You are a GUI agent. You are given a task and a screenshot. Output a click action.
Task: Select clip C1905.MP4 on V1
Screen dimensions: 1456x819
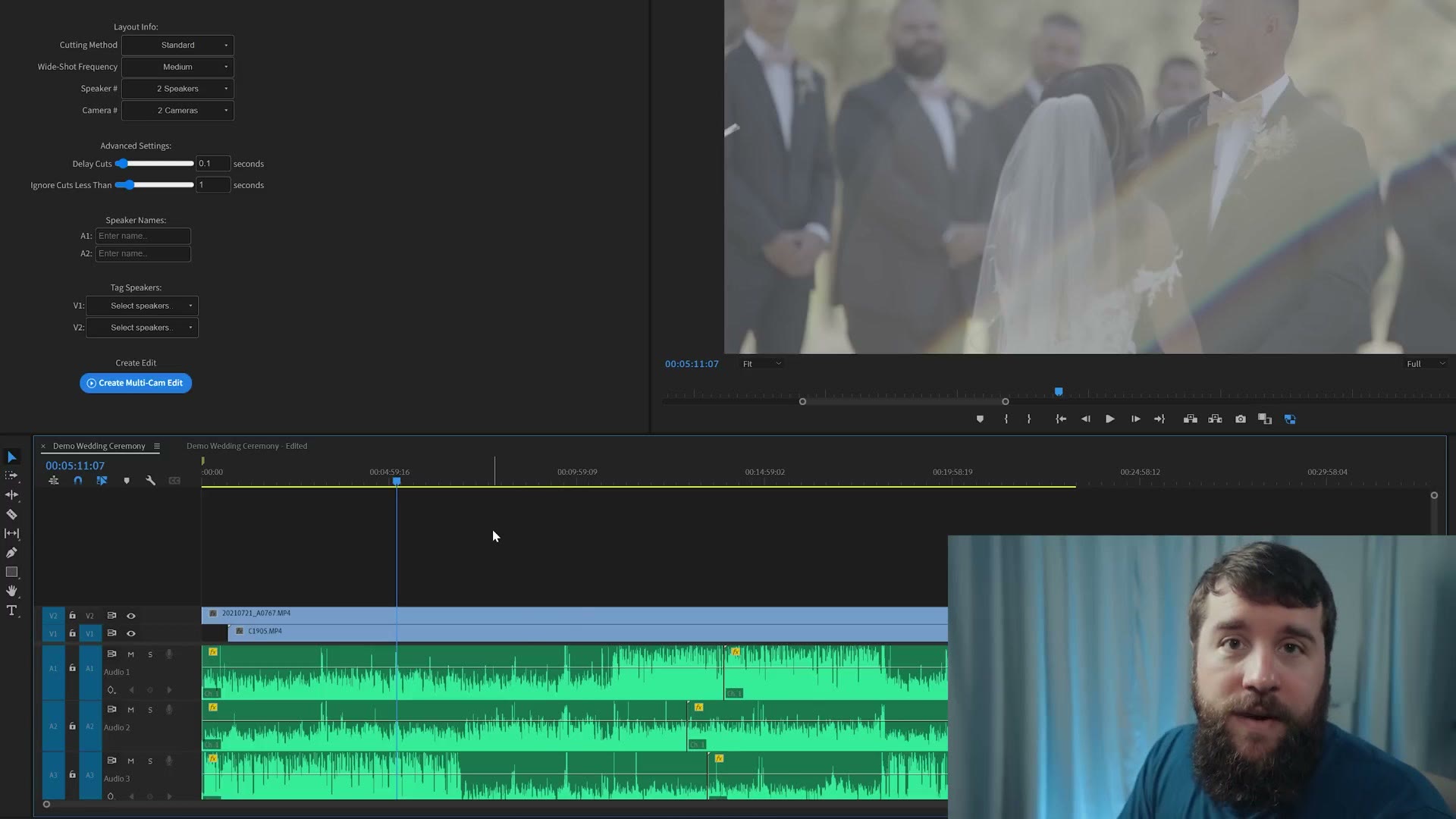[x=588, y=632]
